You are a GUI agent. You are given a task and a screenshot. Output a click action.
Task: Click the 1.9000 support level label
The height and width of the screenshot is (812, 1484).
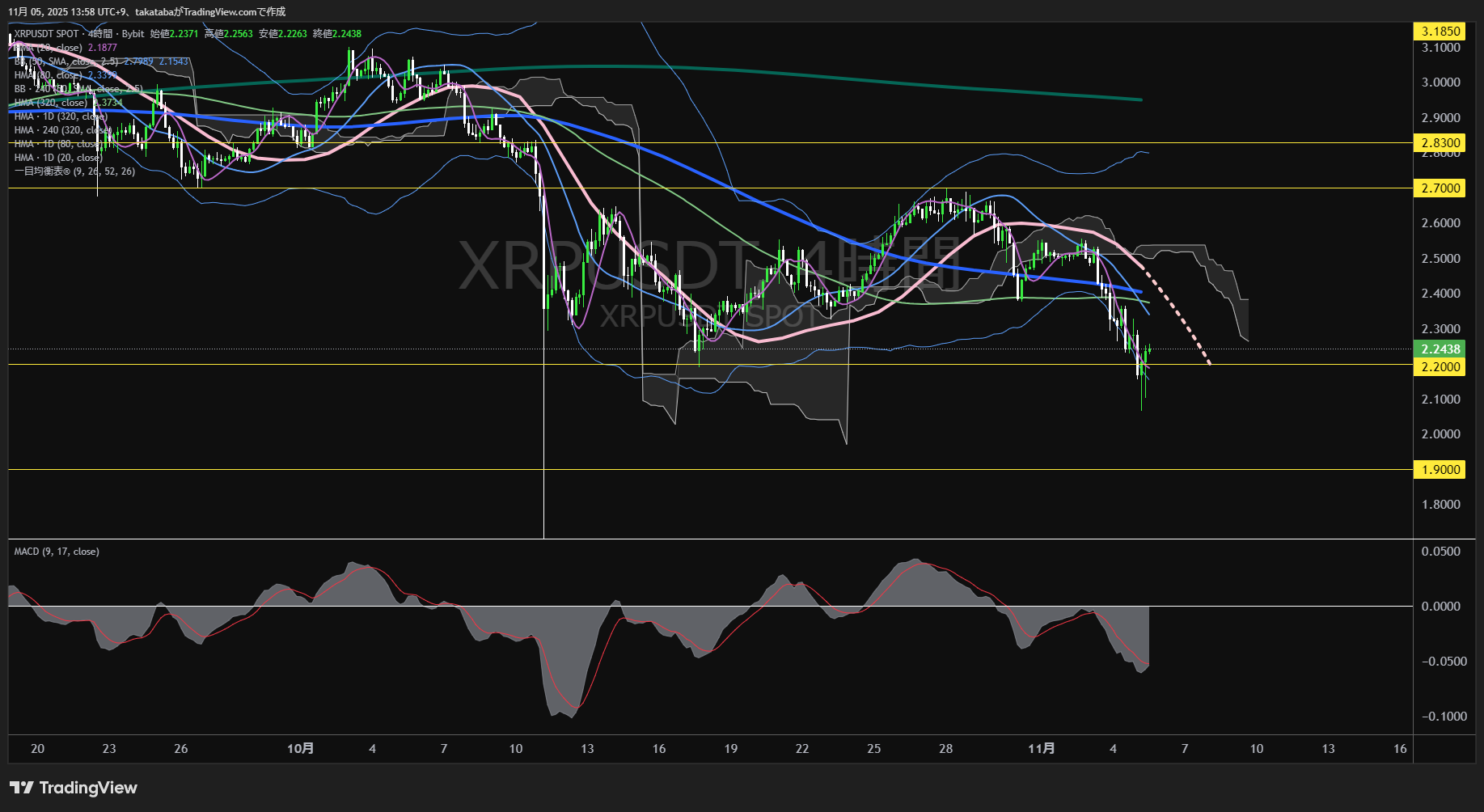pyautogui.click(x=1443, y=469)
